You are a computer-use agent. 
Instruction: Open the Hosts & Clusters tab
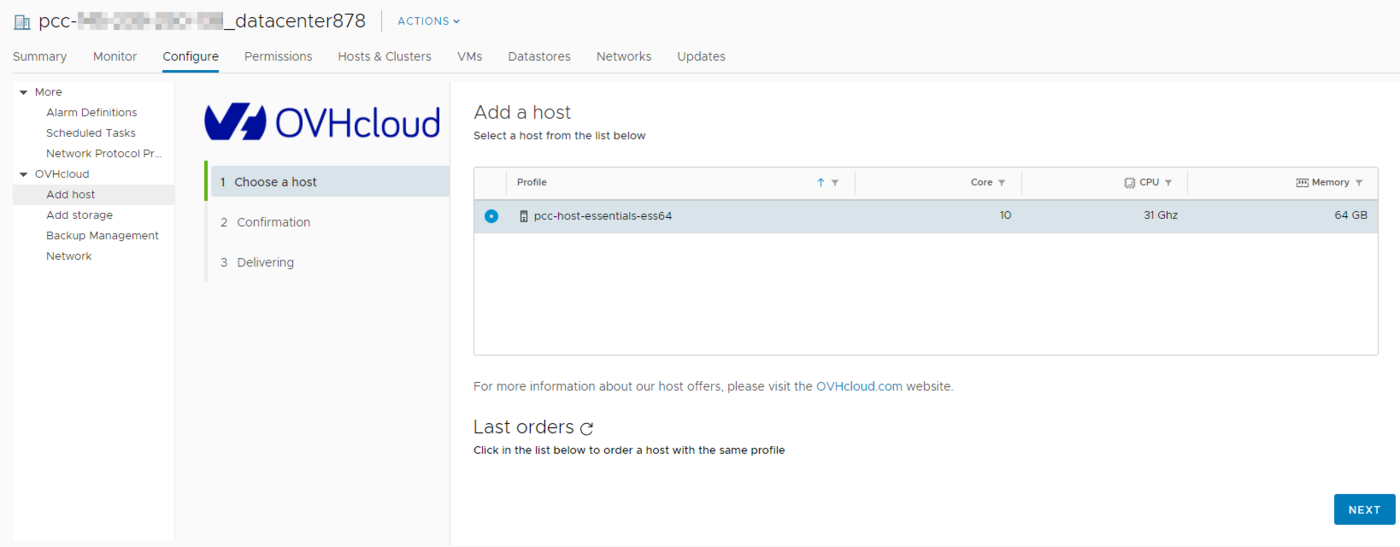pos(384,57)
